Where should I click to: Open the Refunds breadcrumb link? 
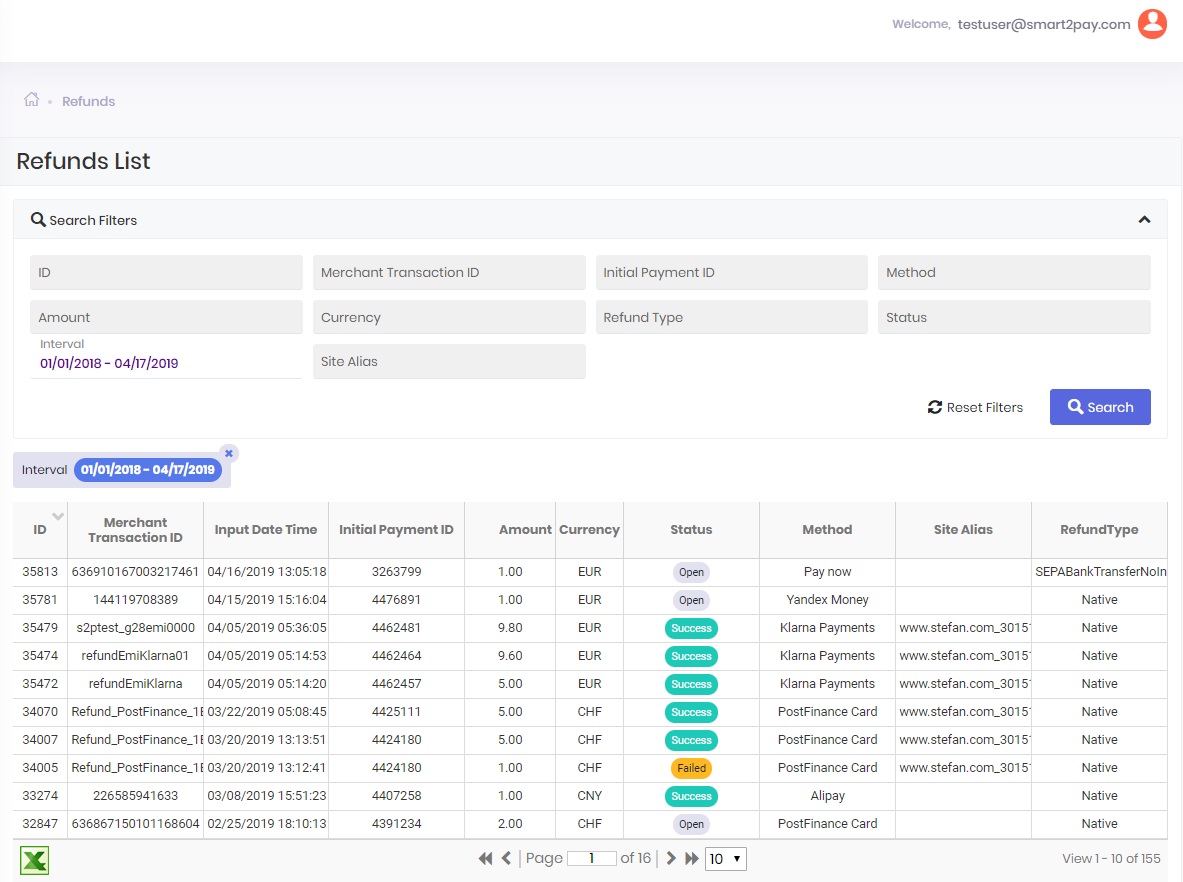coord(88,101)
